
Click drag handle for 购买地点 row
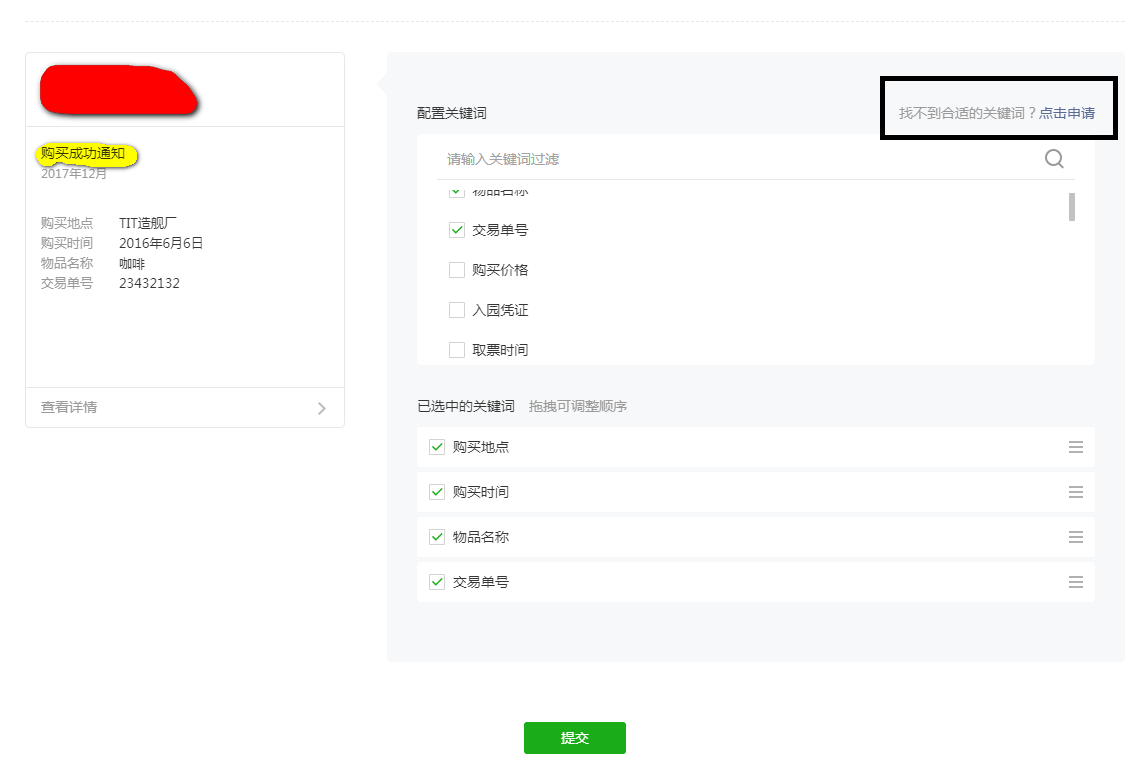coord(1076,447)
